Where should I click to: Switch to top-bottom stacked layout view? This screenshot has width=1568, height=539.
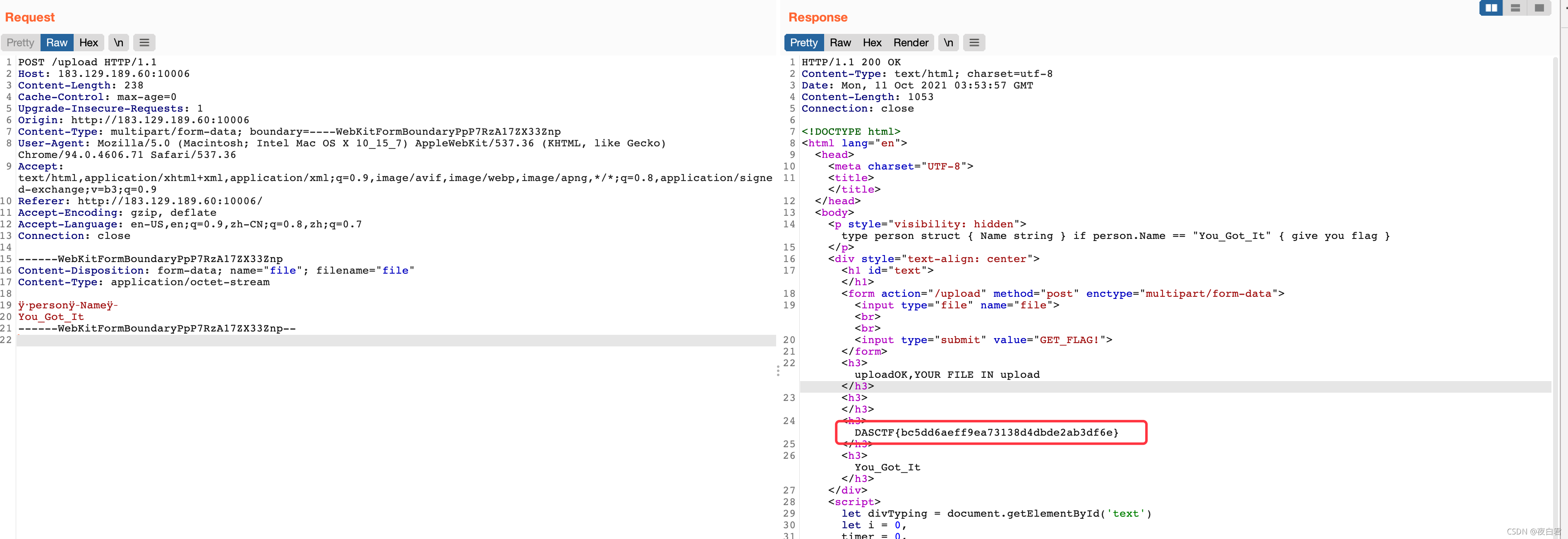[1515, 8]
